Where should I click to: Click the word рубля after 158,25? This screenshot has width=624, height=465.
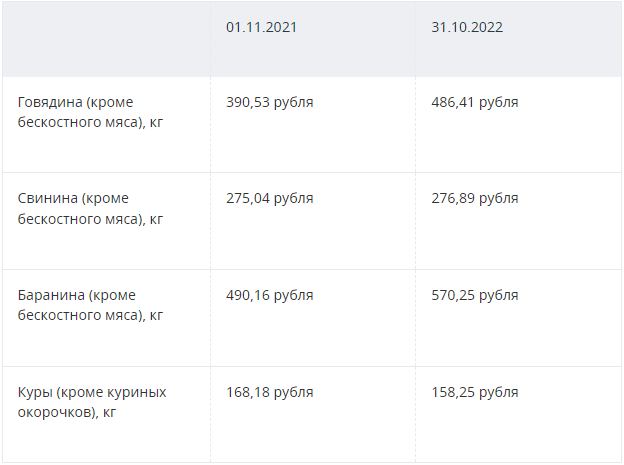(499, 393)
